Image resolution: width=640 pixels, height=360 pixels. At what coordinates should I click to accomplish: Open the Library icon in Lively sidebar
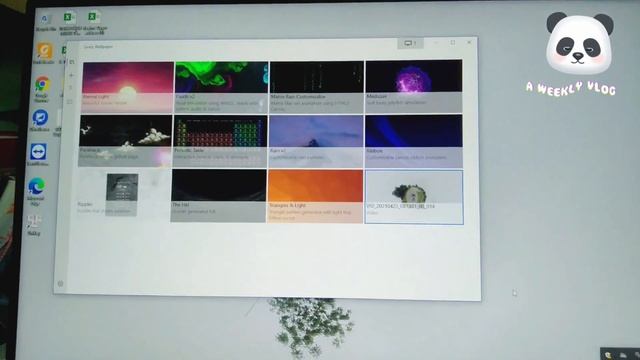pos(72,62)
